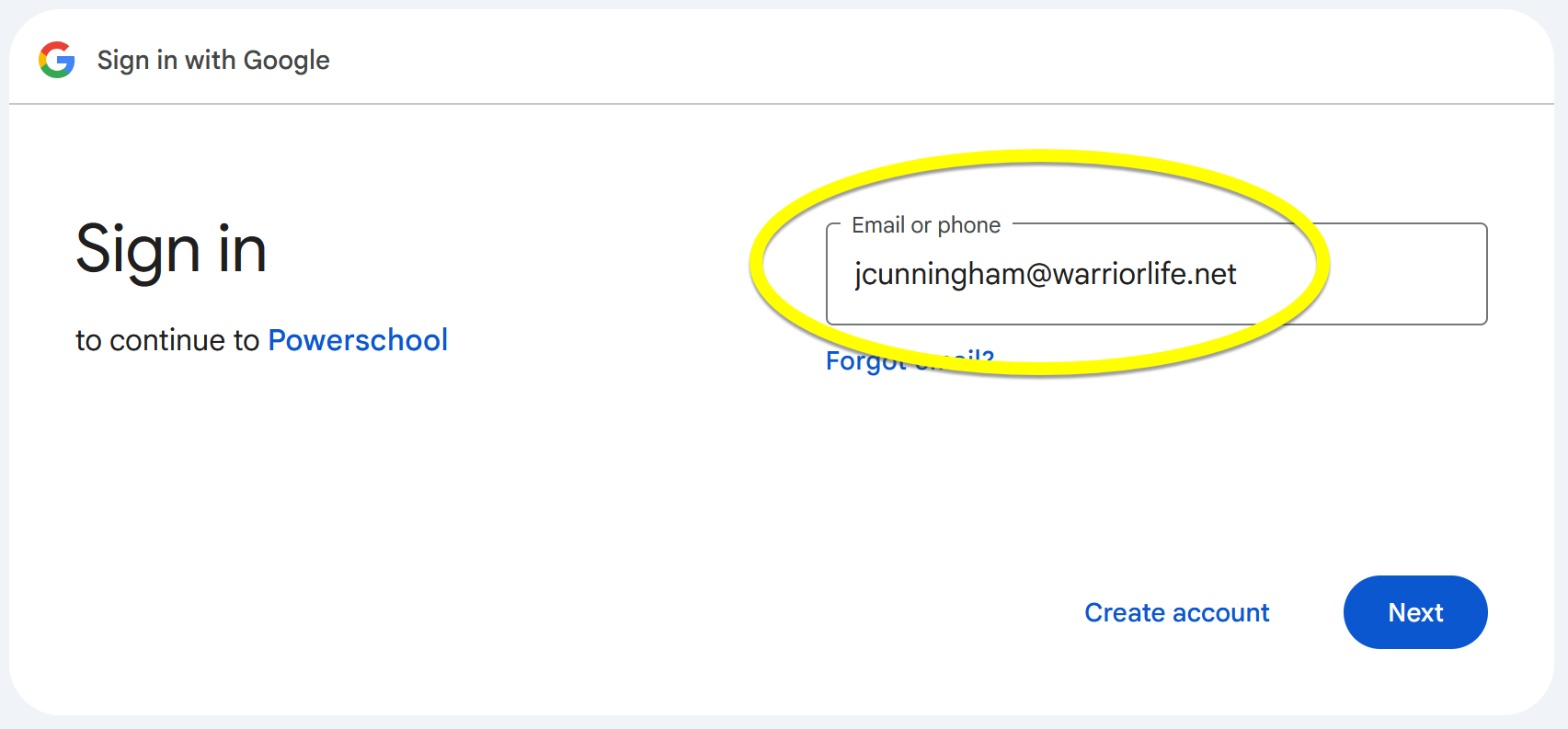Click the typed jcunningham@warriorlife.net address
This screenshot has width=1568, height=729.
pyautogui.click(x=1045, y=274)
